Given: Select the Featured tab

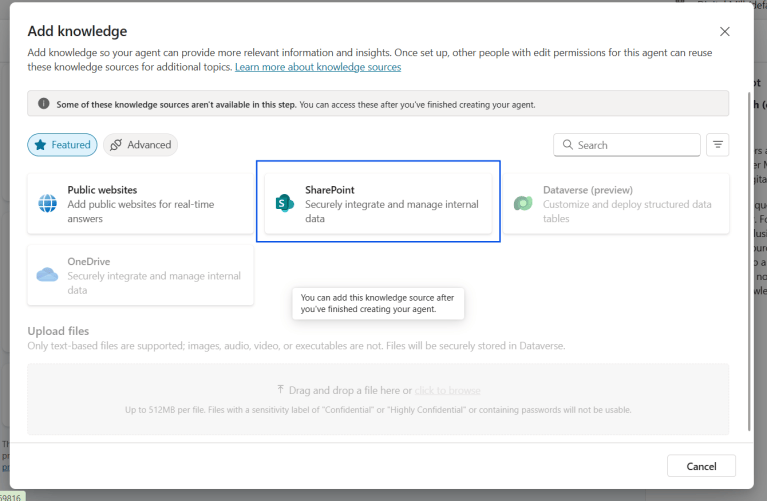Looking at the screenshot, I should point(62,145).
